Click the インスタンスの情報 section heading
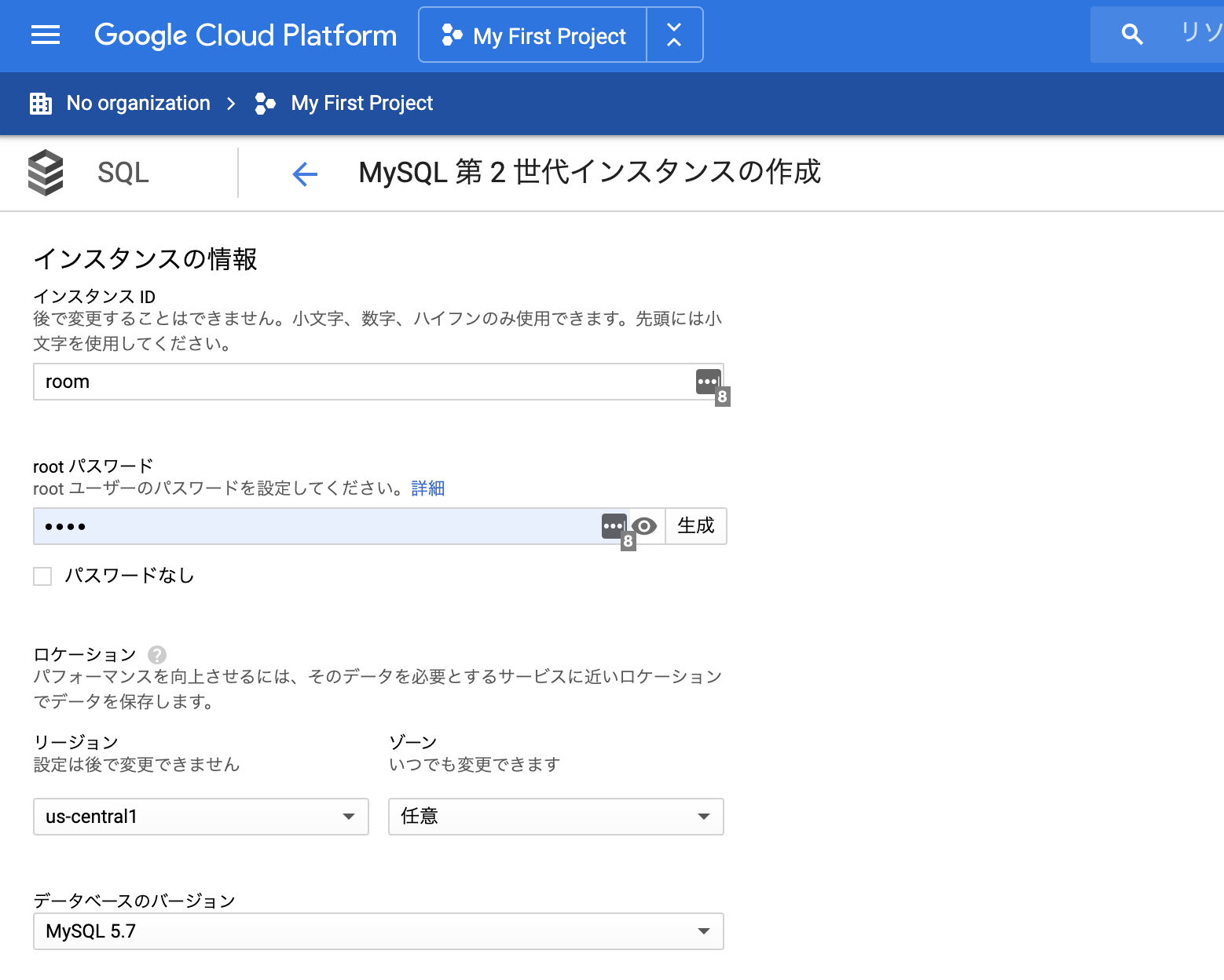Viewport: 1224px width, 980px height. tap(145, 258)
